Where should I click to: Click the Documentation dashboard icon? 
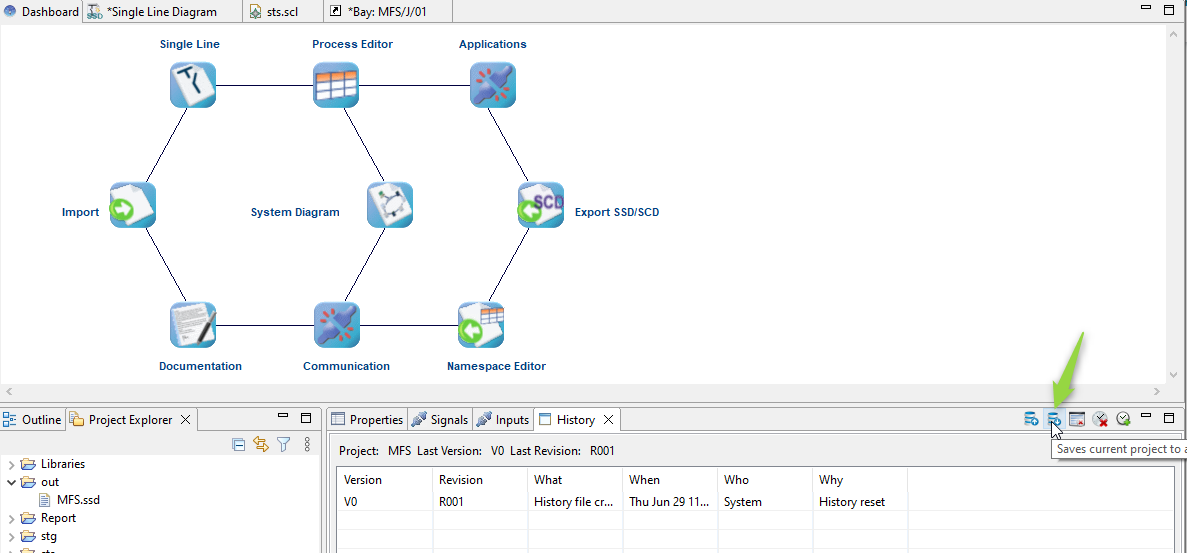tap(193, 325)
